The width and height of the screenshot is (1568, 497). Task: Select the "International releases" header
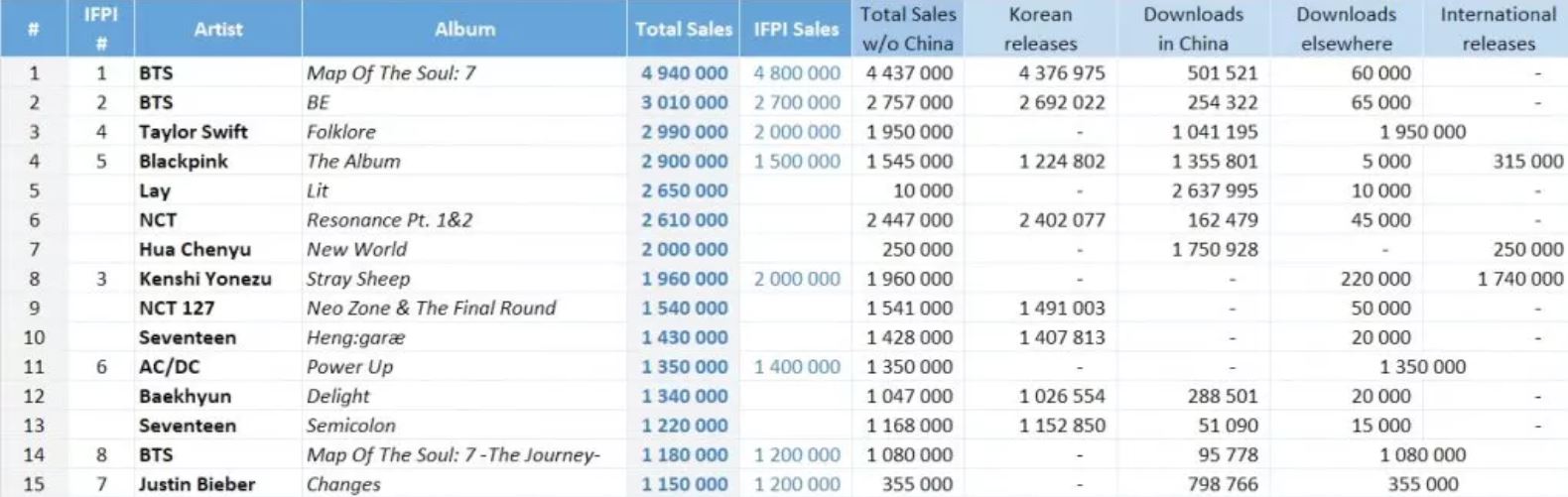[1498, 29]
